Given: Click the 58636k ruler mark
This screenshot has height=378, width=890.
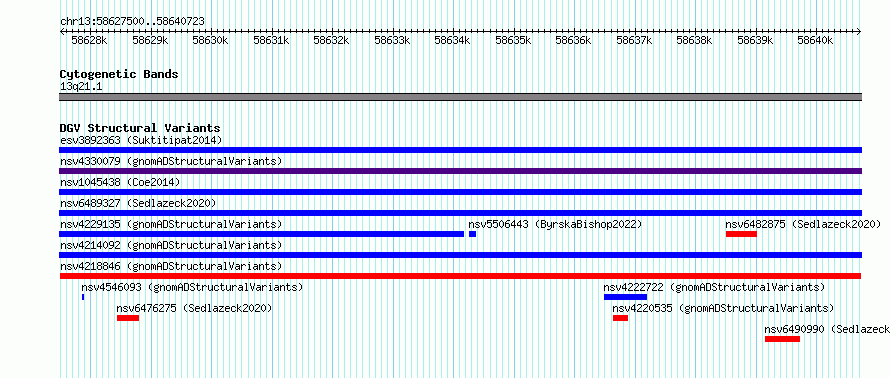Looking at the screenshot, I should 573,40.
